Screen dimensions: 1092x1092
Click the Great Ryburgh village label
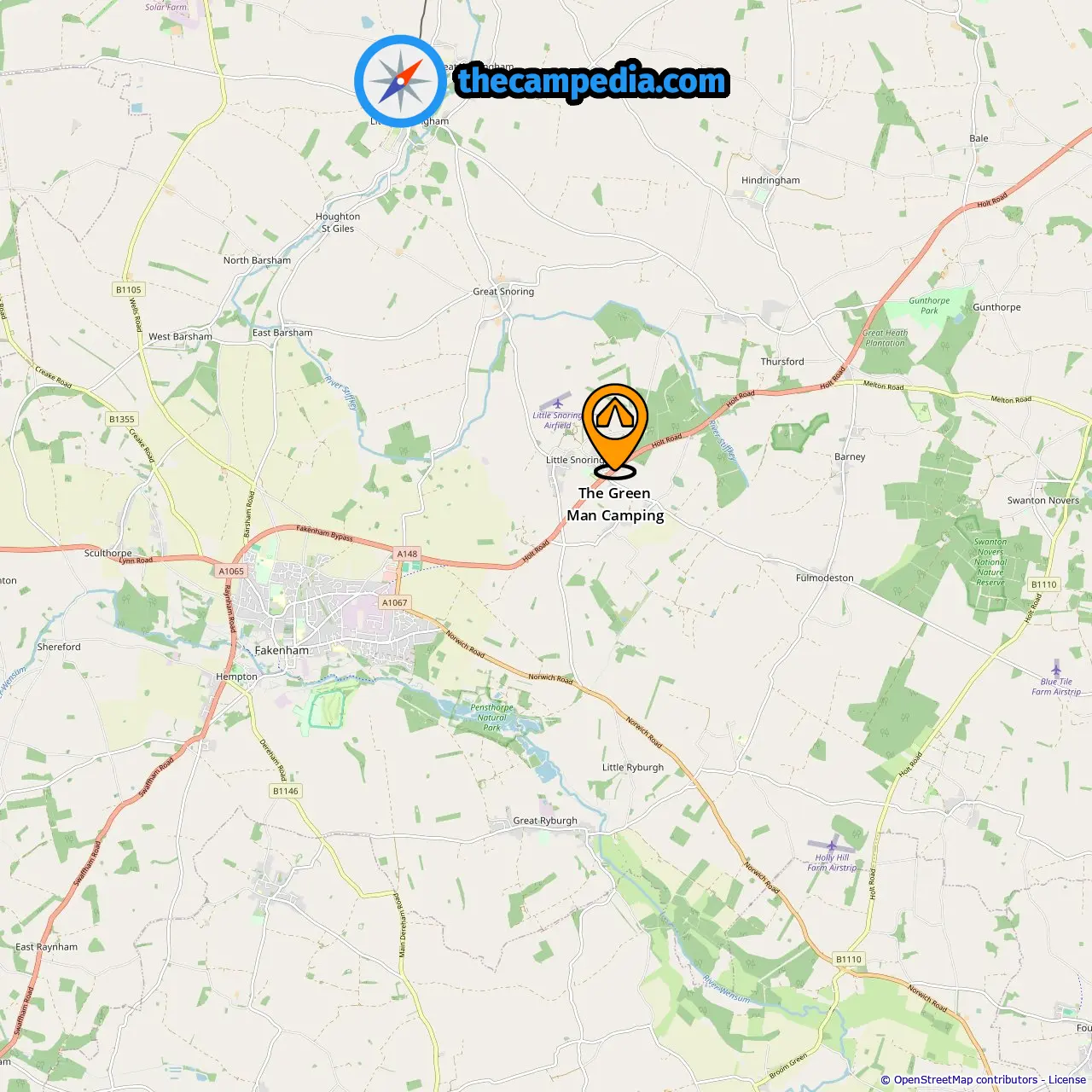click(x=545, y=821)
